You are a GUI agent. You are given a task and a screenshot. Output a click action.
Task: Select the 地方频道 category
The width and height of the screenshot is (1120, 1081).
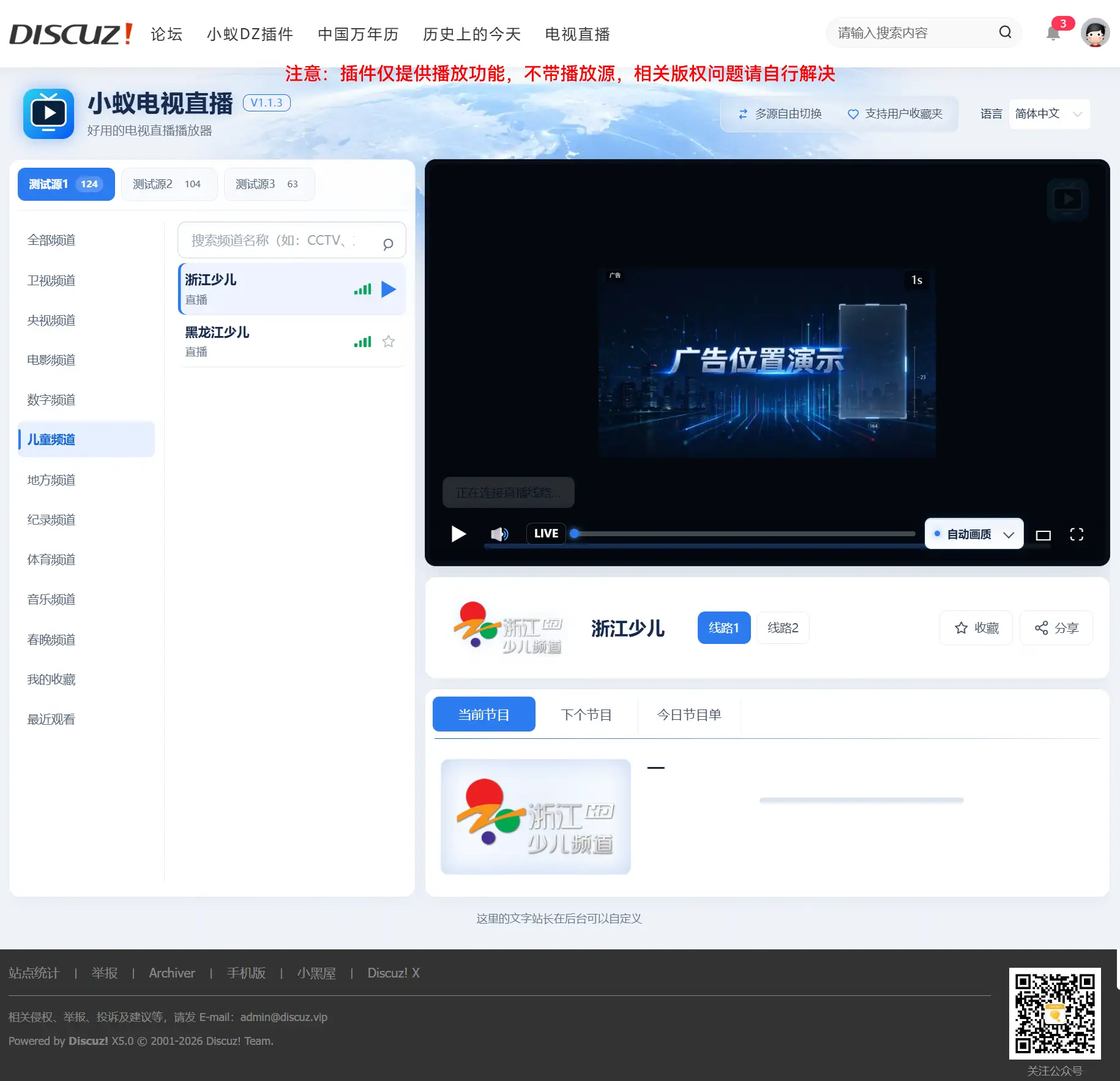tap(86, 480)
